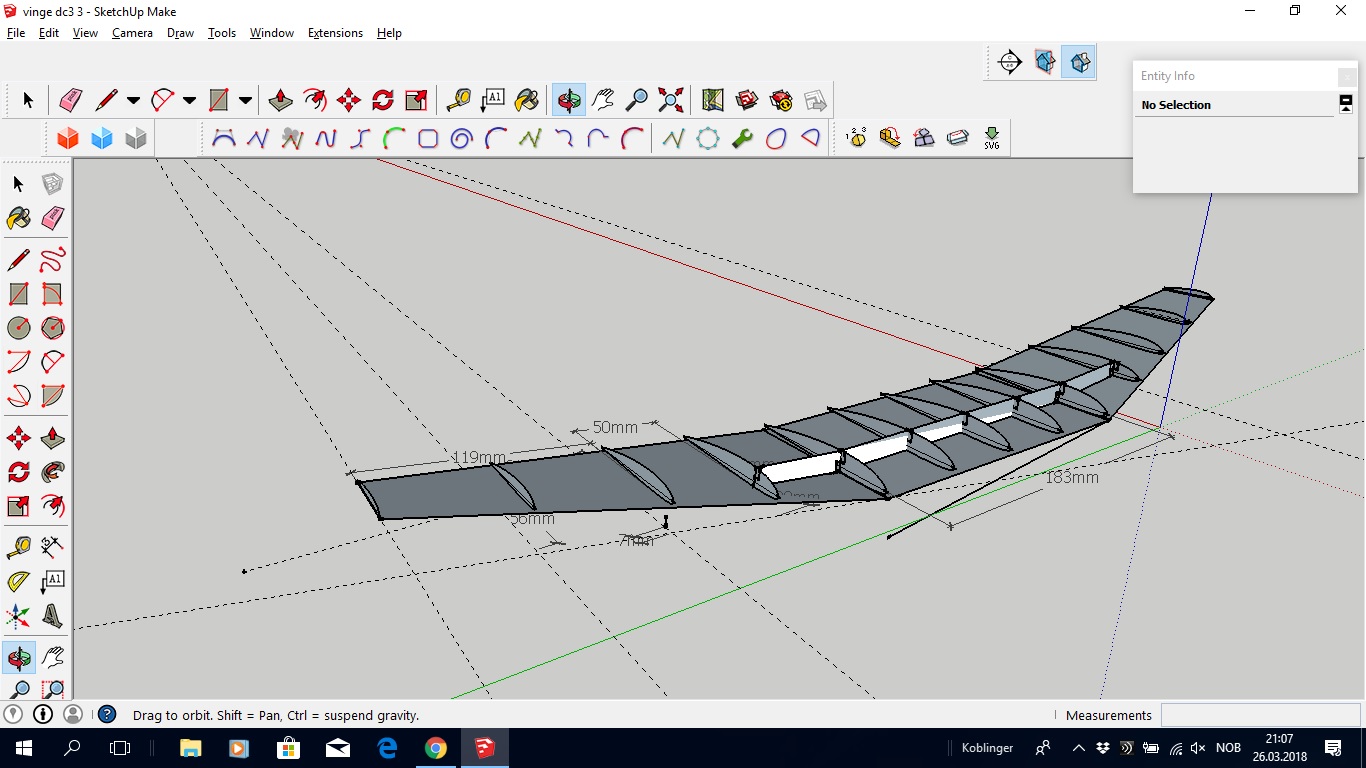This screenshot has width=1366, height=768.
Task: Click the Measurements input box
Action: click(x=1260, y=715)
